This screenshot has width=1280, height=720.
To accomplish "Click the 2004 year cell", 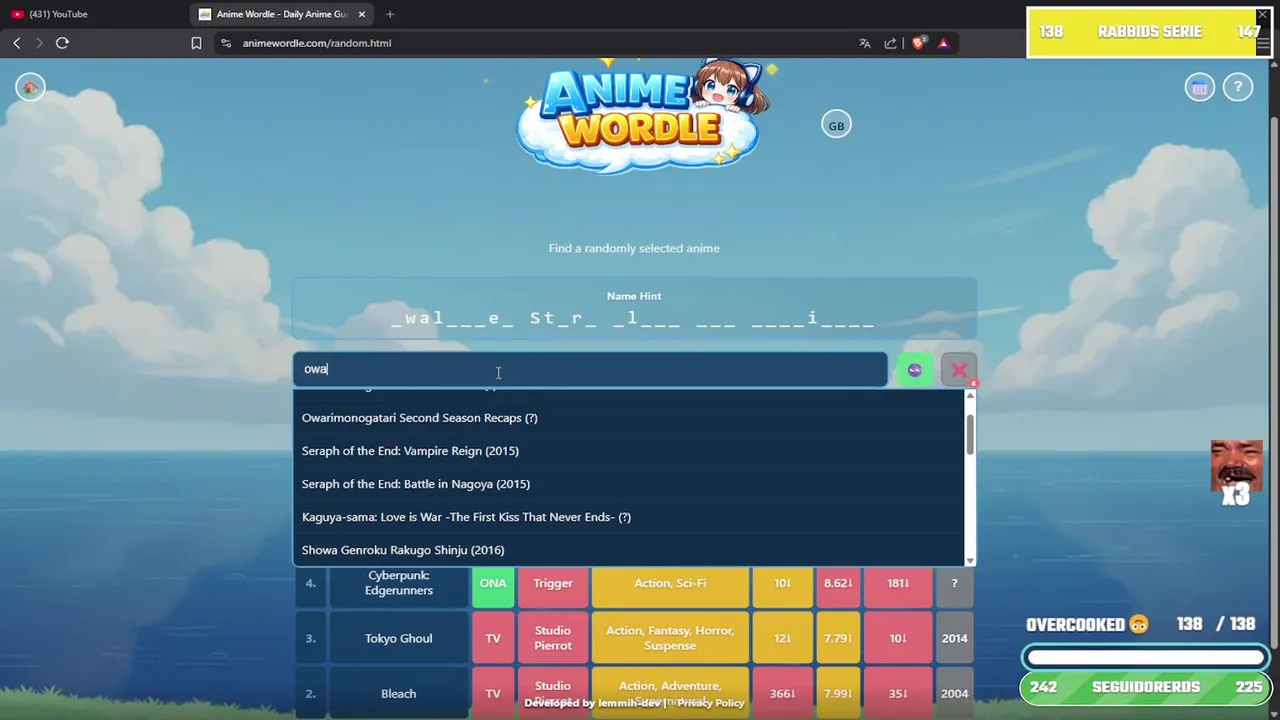I will point(954,693).
